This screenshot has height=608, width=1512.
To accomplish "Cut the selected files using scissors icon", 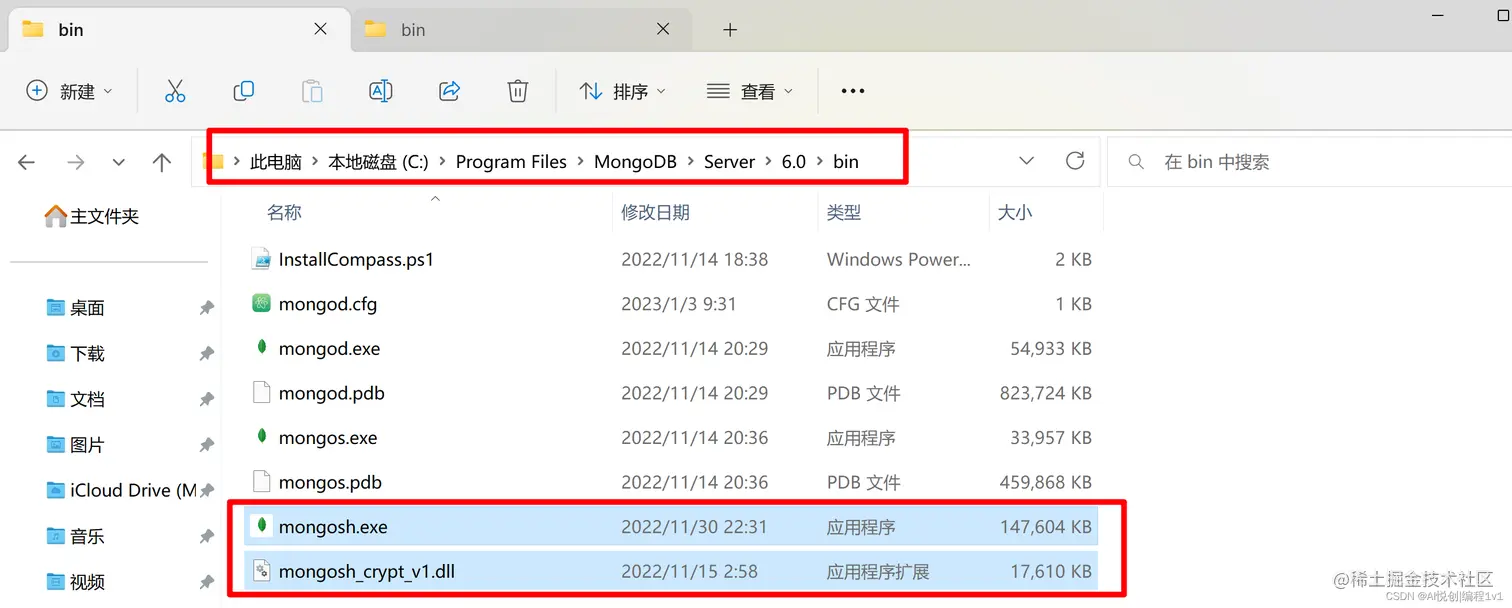I will pyautogui.click(x=176, y=91).
